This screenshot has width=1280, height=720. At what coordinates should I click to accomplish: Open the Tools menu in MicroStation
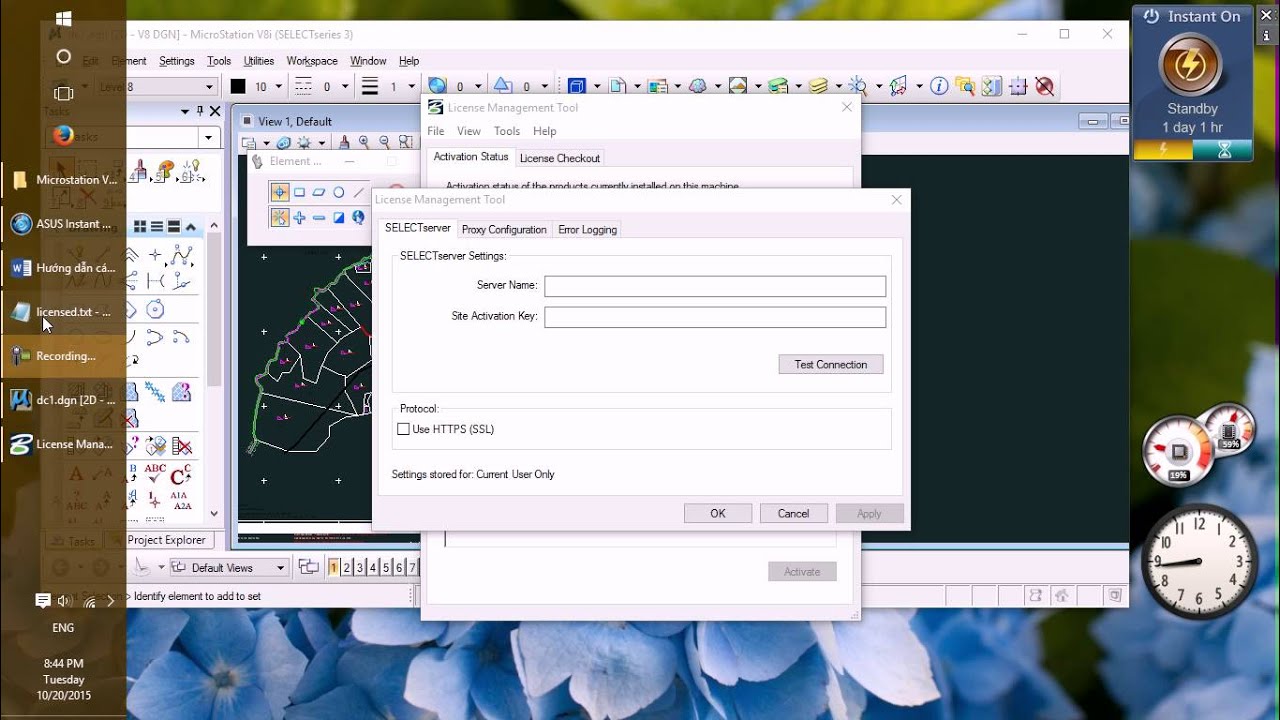pos(219,61)
